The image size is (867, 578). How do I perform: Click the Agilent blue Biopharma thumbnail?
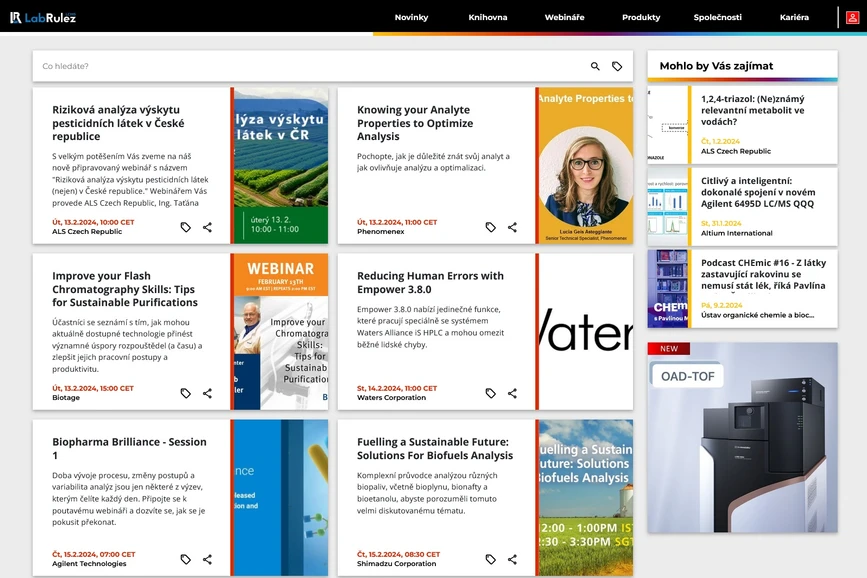click(281, 497)
